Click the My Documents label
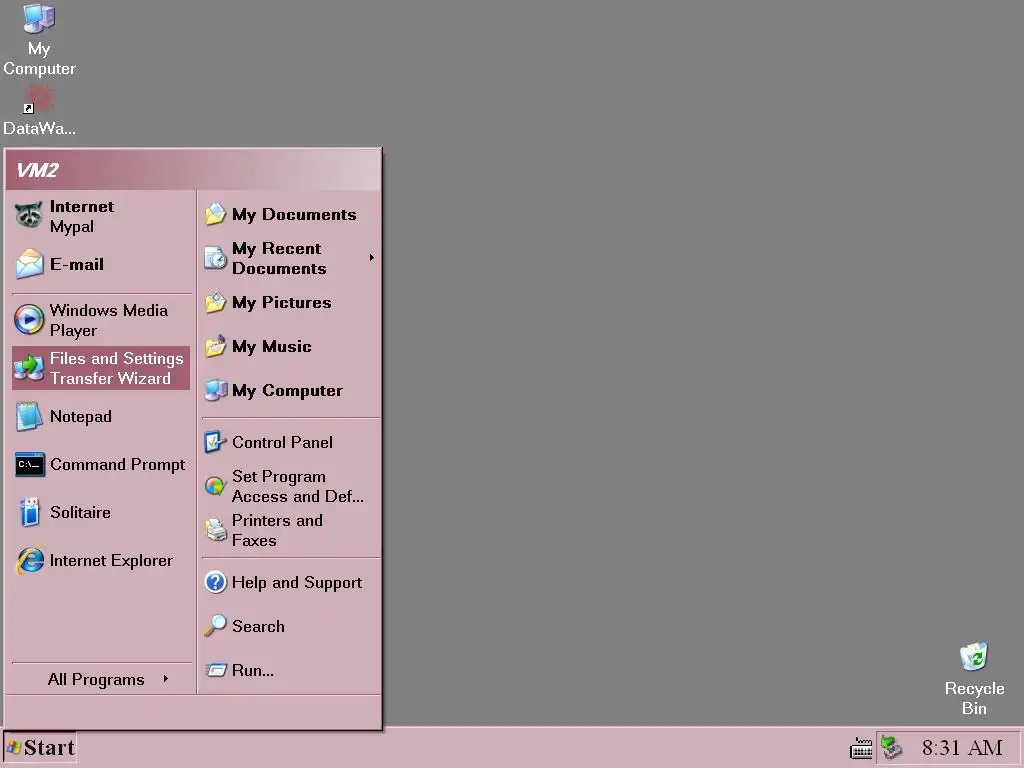Viewport: 1024px width, 768px height. coord(294,214)
